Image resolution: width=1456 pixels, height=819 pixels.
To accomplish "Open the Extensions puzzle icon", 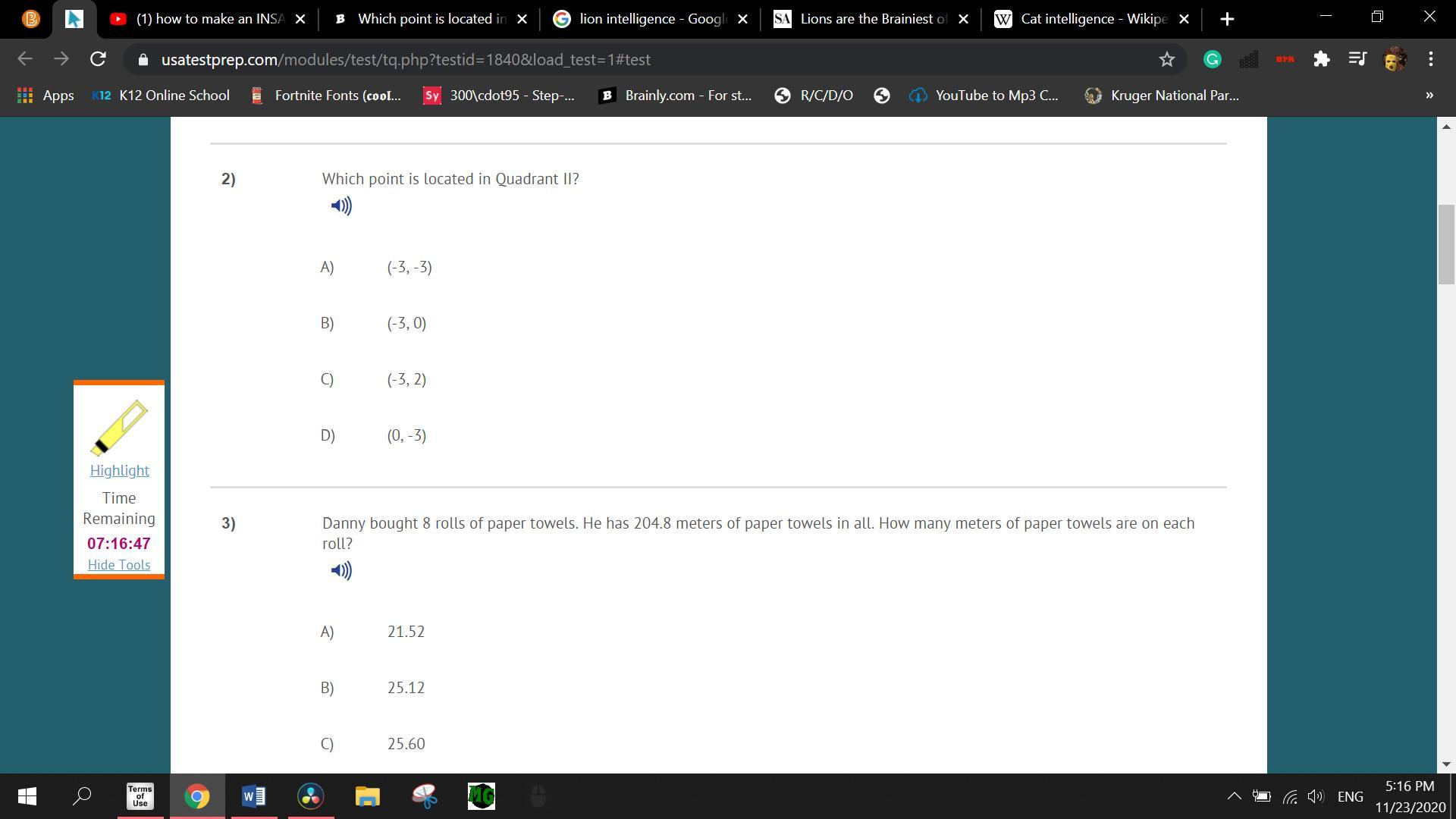I will tap(1321, 59).
